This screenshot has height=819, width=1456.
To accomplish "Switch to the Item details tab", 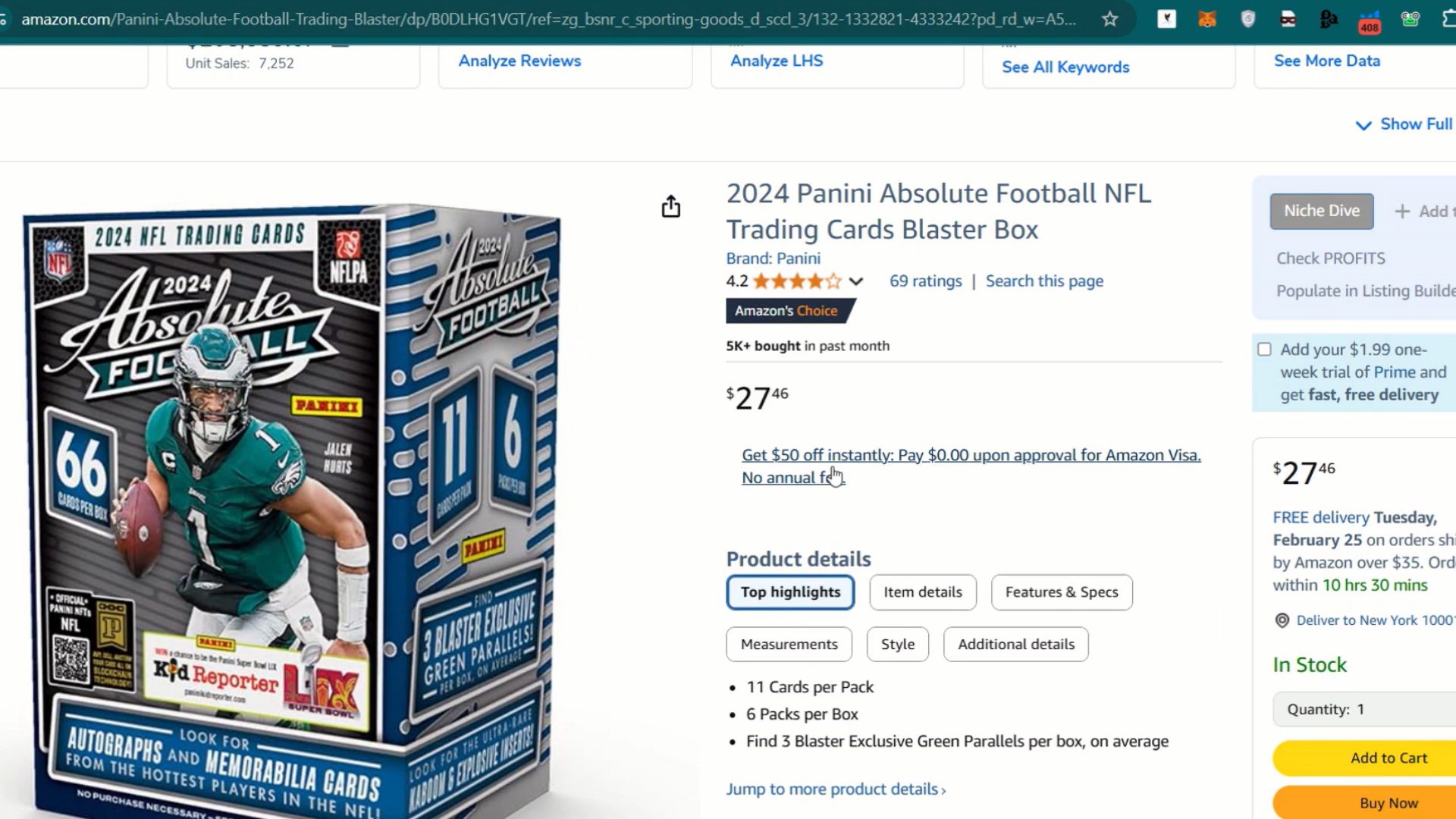I will pos(922,592).
